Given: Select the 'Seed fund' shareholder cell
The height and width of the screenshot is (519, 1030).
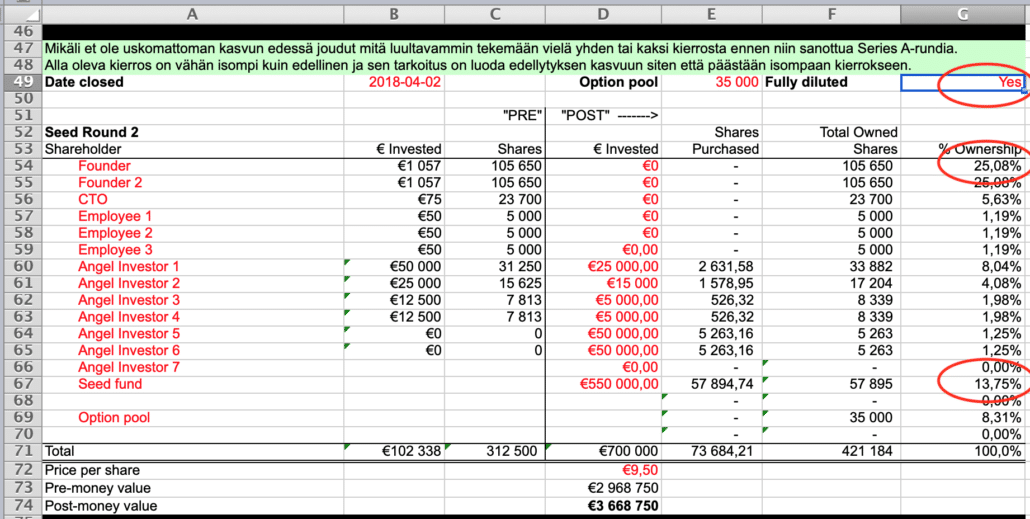Looking at the screenshot, I should pos(192,384).
